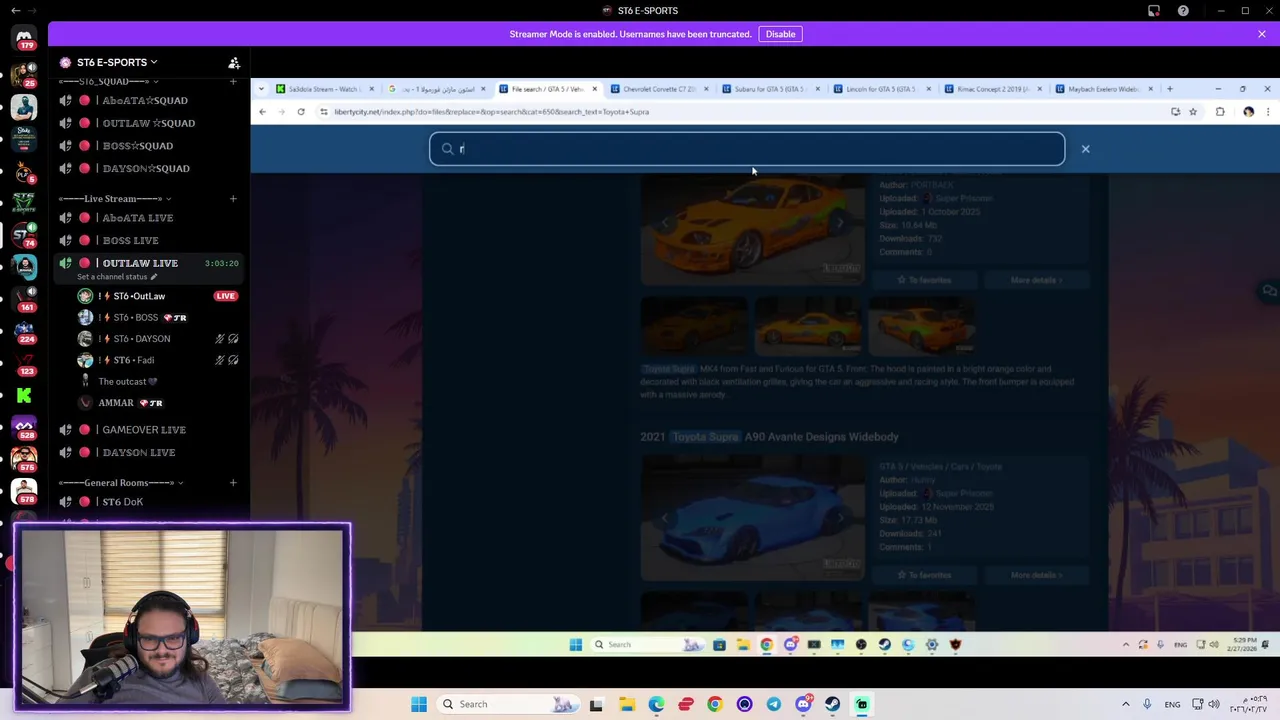Open Discord inbox icon in title bar
This screenshot has height=720, width=1280.
(1154, 10)
